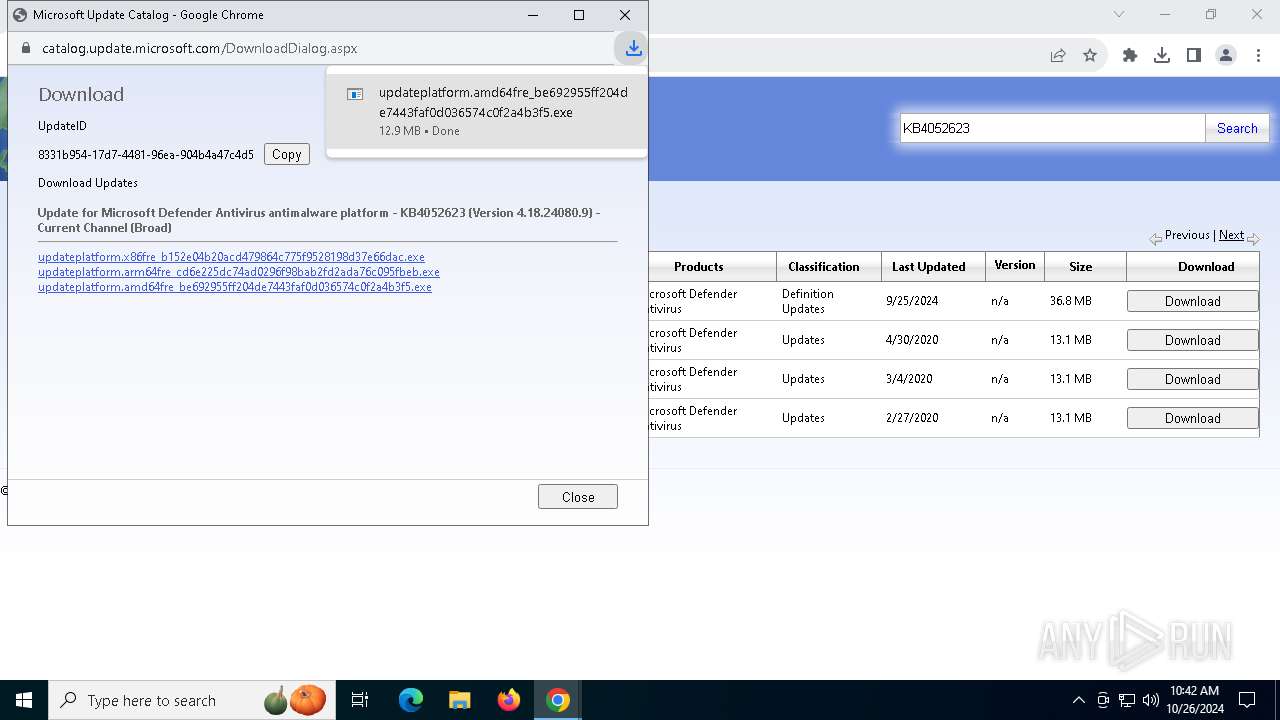Viewport: 1280px width, 720px height.
Task: Click the Search button in catalog
Action: pyautogui.click(x=1237, y=128)
